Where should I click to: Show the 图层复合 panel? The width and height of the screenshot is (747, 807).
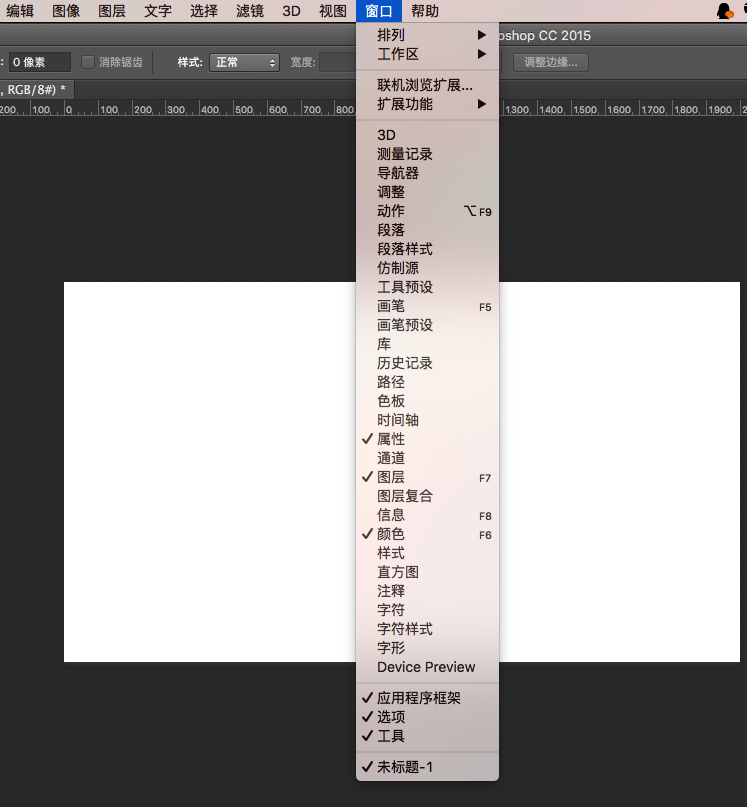coord(427,496)
